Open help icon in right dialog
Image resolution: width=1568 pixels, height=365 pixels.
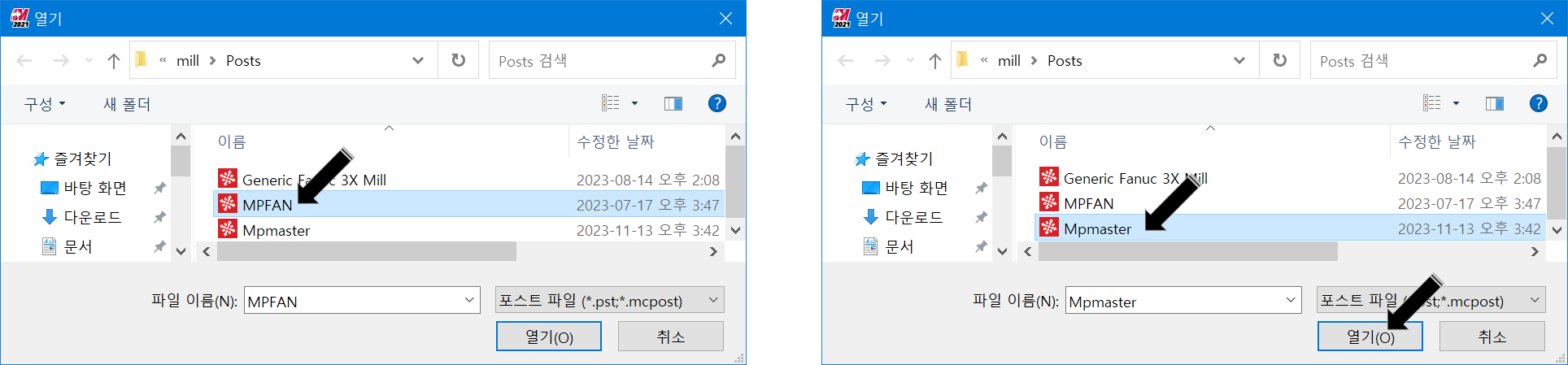pyautogui.click(x=1538, y=103)
